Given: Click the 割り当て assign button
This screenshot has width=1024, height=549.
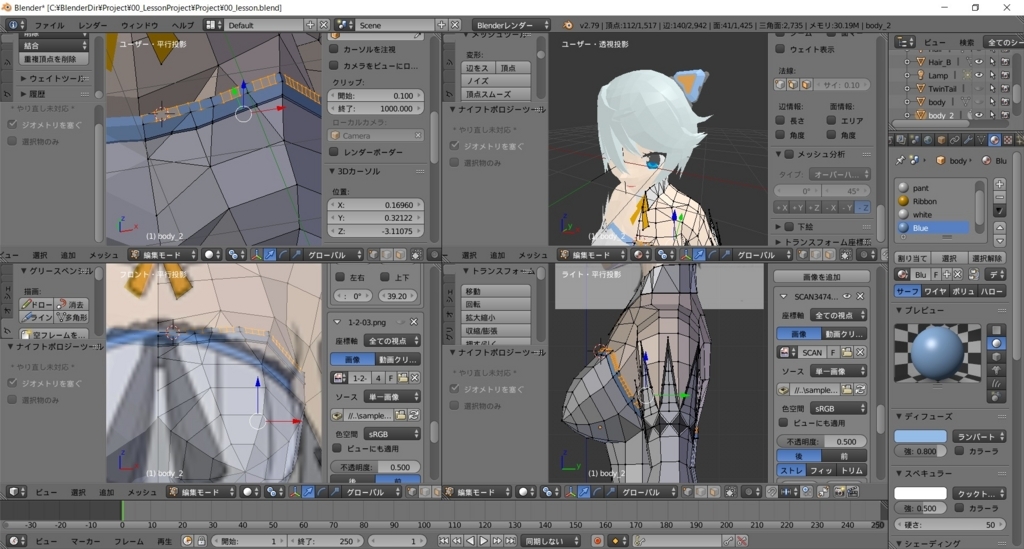Looking at the screenshot, I should 912,258.
